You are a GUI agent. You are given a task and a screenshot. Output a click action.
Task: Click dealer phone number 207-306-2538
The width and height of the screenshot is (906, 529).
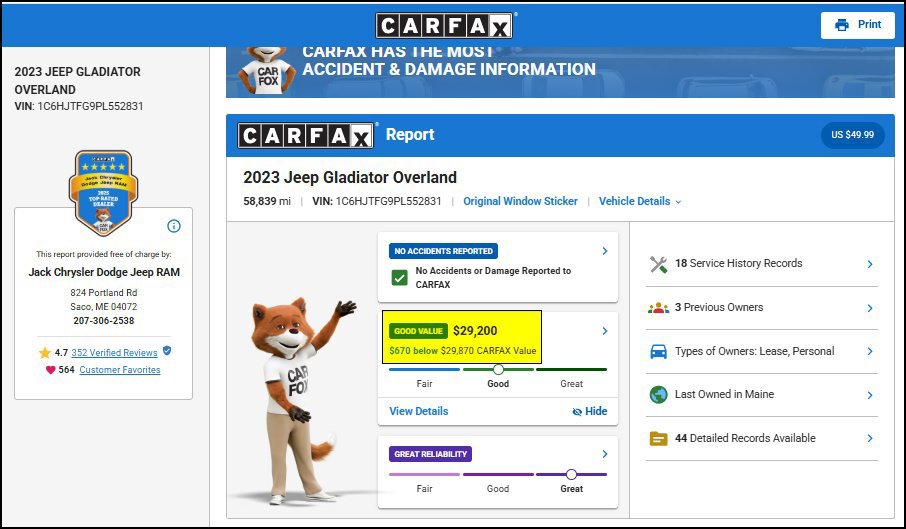(103, 321)
